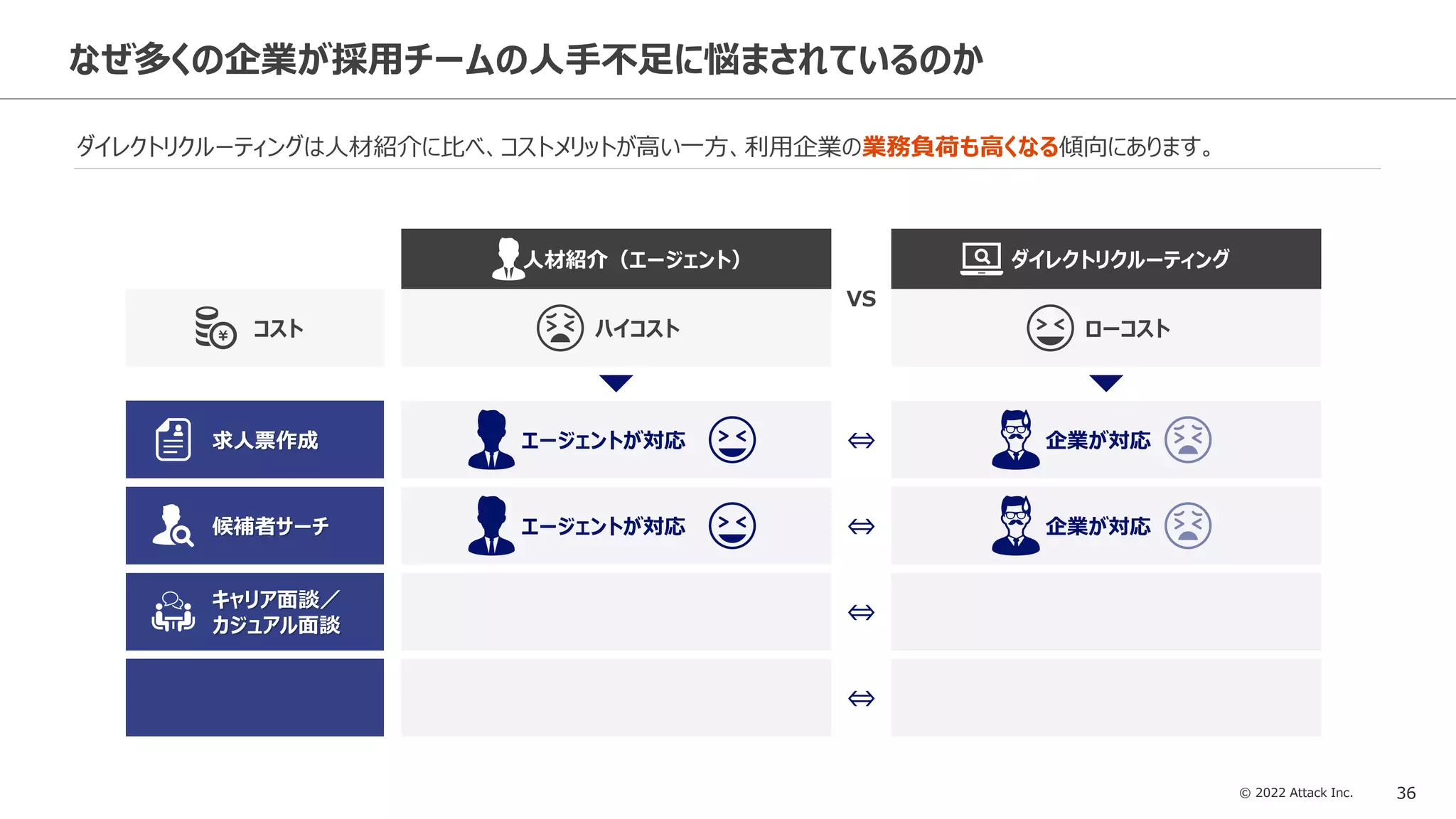Click the VS text between columns
1456x819 pixels.
[861, 299]
